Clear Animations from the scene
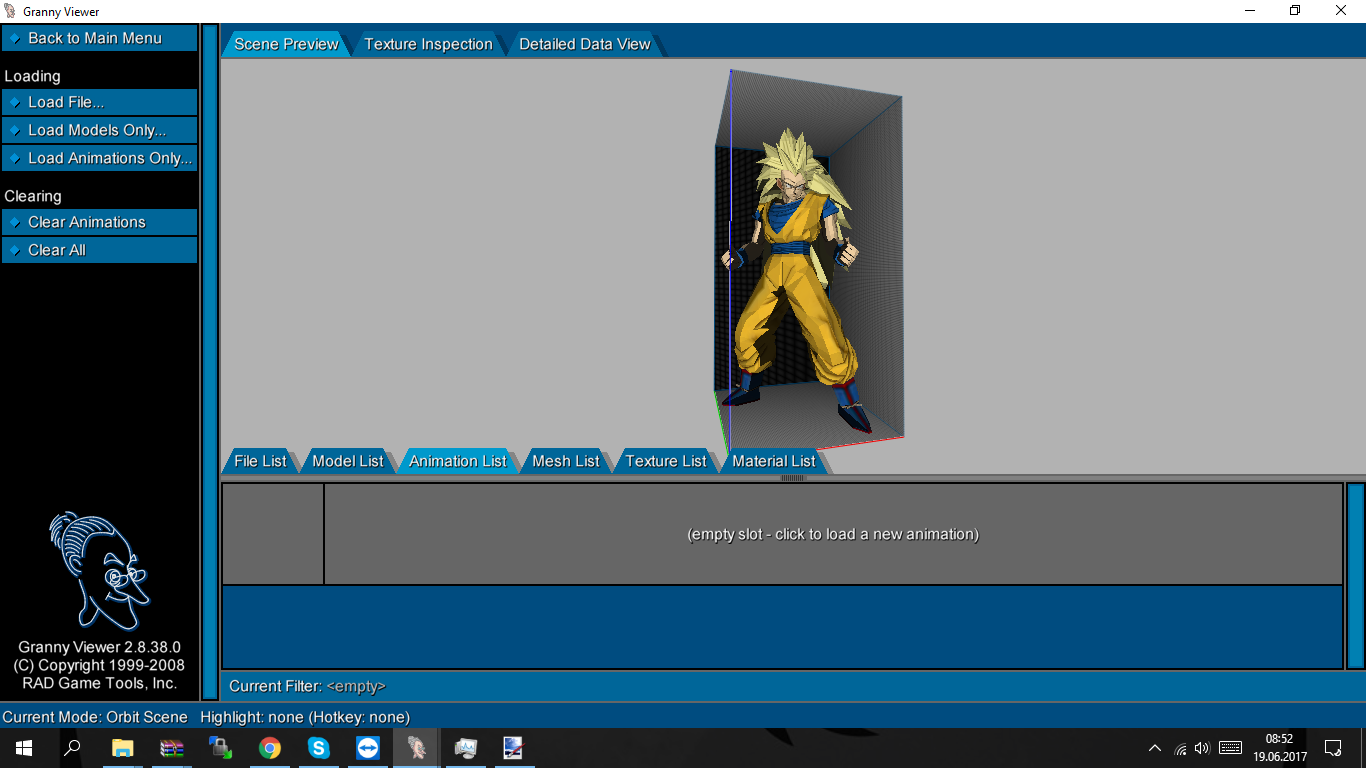 pyautogui.click(x=100, y=222)
